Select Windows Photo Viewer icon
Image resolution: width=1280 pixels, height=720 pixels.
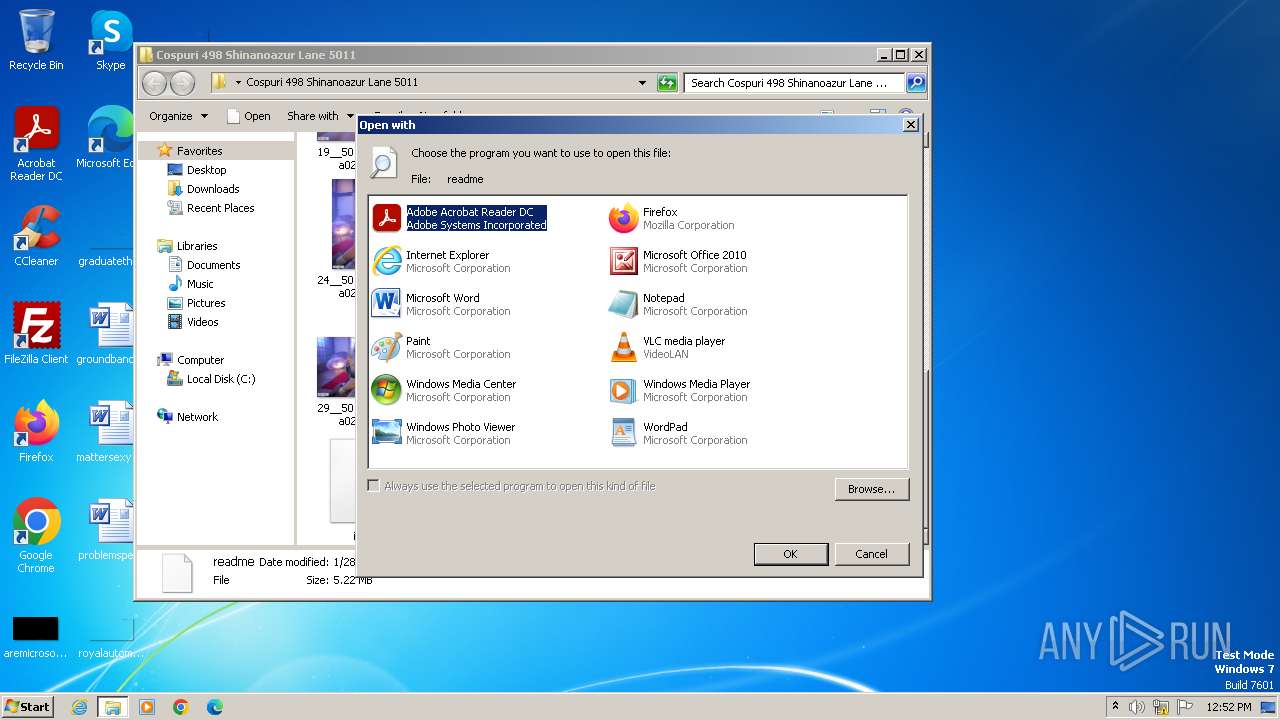click(x=387, y=433)
